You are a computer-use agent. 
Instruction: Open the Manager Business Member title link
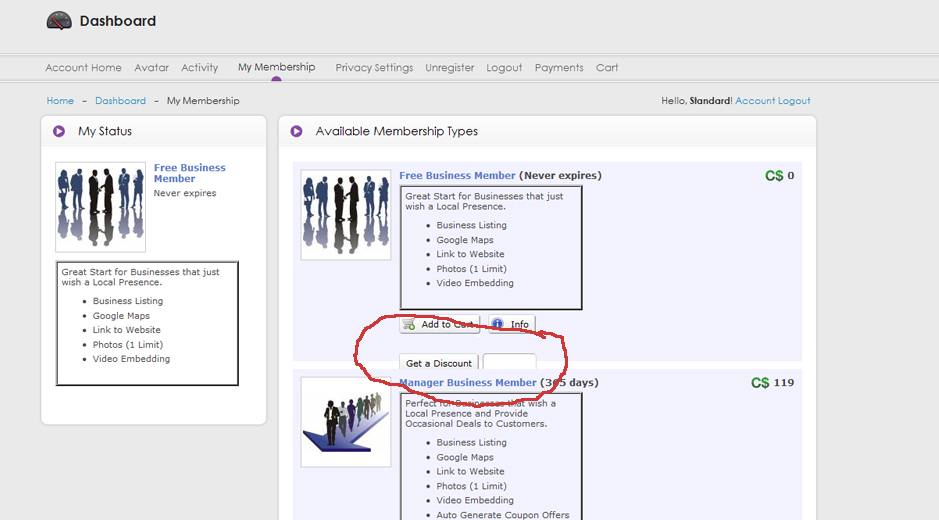[x=468, y=383]
